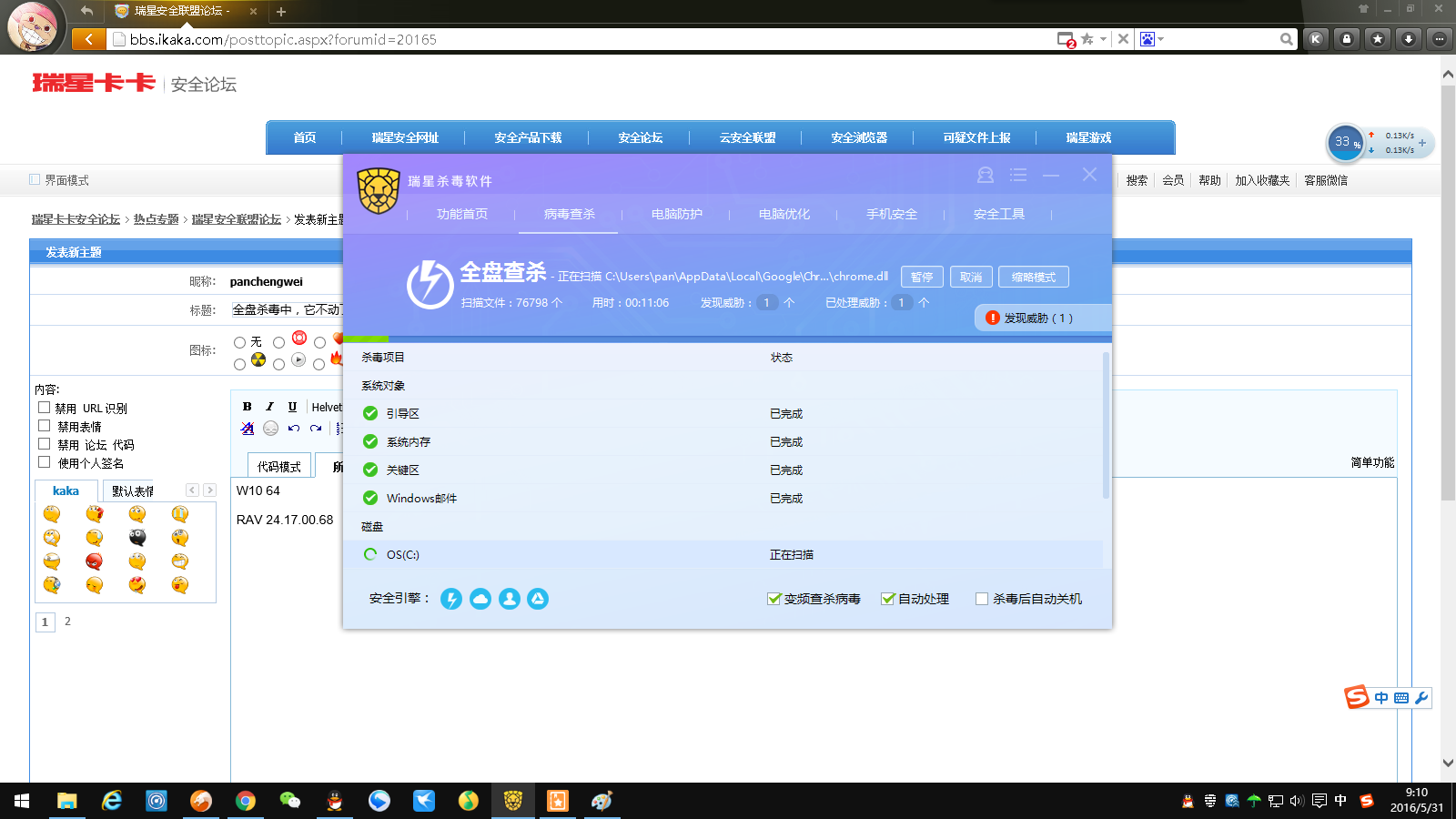The height and width of the screenshot is (819, 1456).
Task: Click the lightning engine icon beside 安全引擎
Action: [x=451, y=599]
